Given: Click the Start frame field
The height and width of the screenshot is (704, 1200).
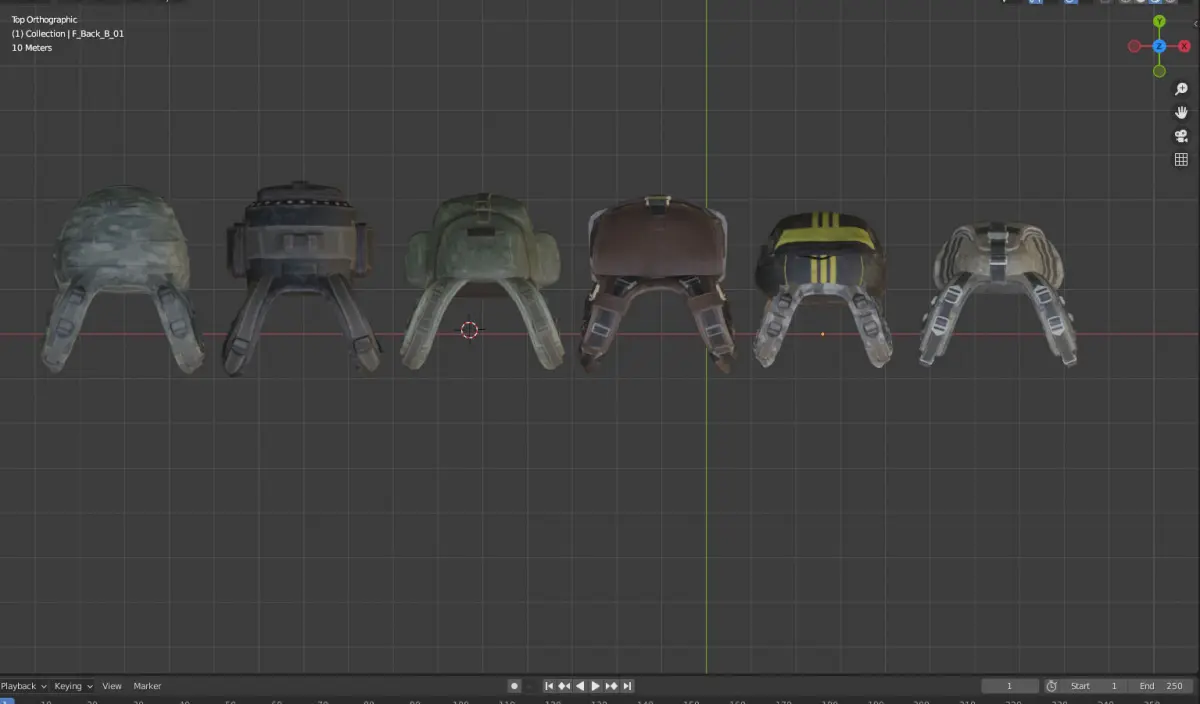Looking at the screenshot, I should (x=1096, y=686).
